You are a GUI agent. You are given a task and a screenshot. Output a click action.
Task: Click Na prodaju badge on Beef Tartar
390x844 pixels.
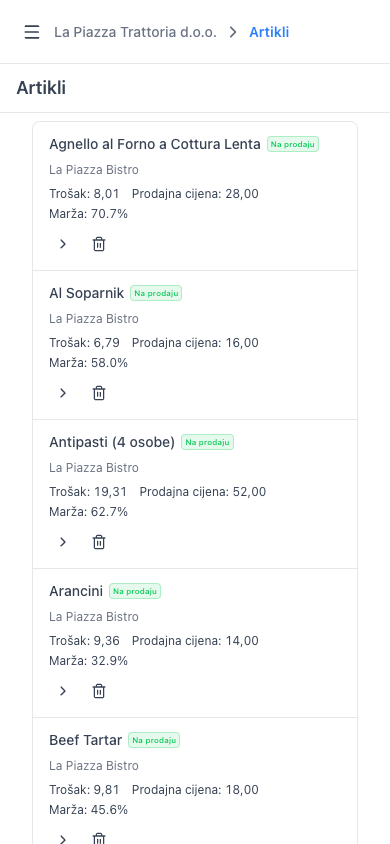click(x=154, y=740)
